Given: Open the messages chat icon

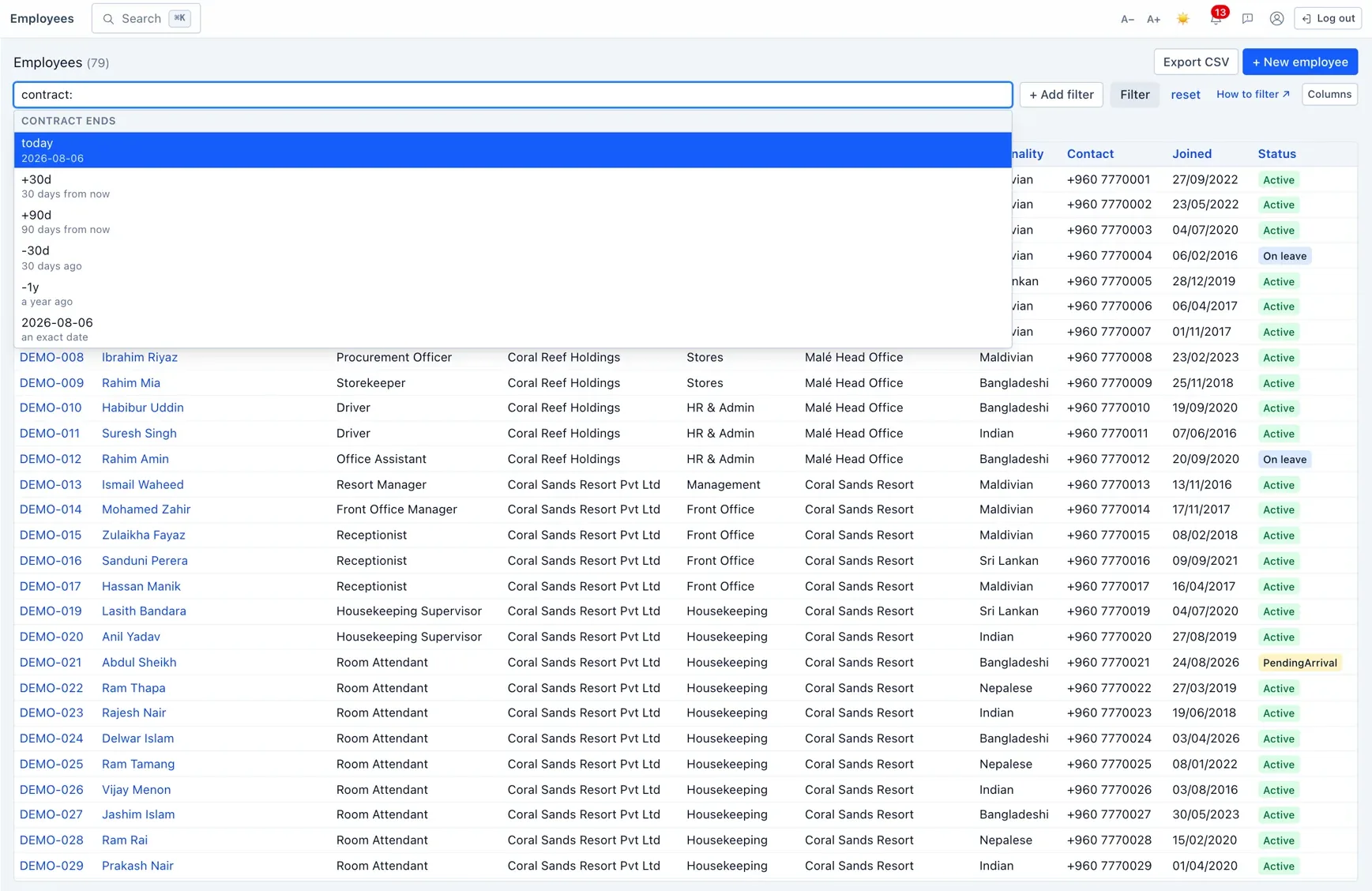Looking at the screenshot, I should pos(1247,19).
